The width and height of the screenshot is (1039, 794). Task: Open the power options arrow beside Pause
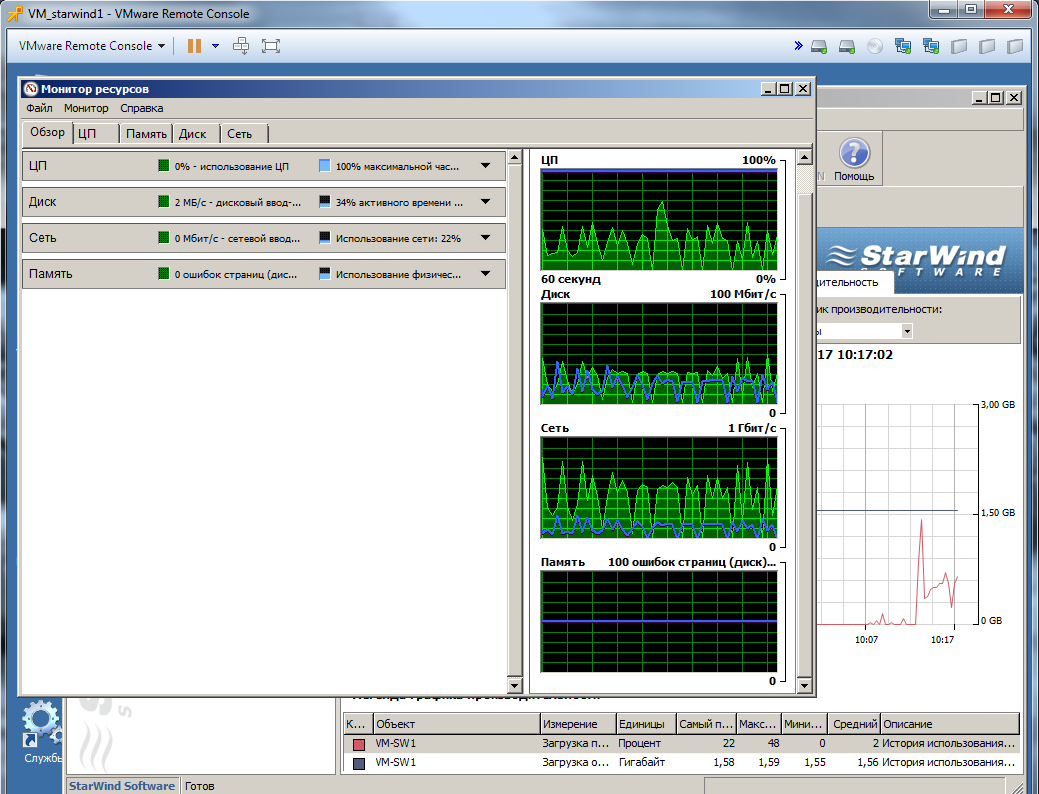(215, 46)
